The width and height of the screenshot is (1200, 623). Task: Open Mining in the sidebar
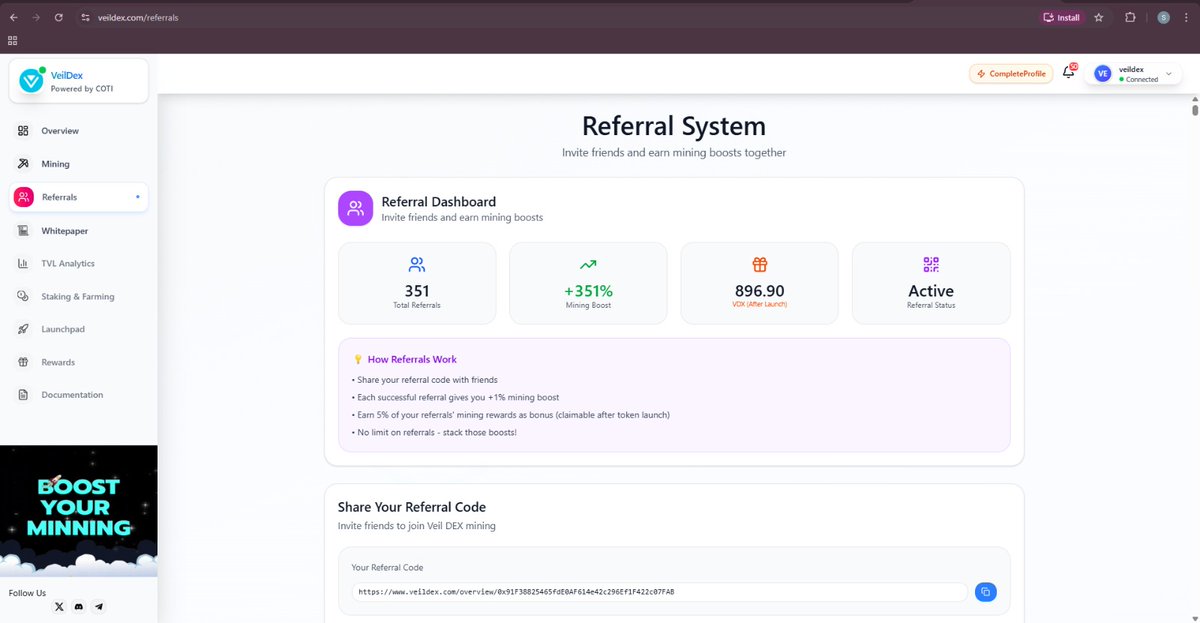point(79,164)
